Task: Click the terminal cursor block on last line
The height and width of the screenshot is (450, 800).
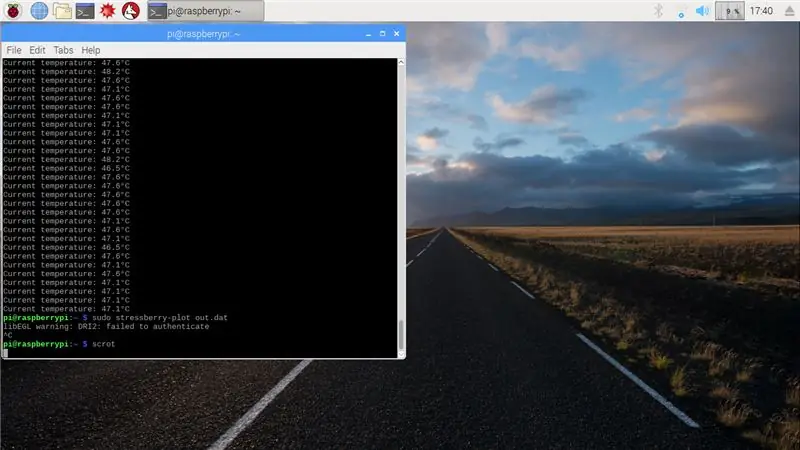Action: pyautogui.click(x=6, y=353)
